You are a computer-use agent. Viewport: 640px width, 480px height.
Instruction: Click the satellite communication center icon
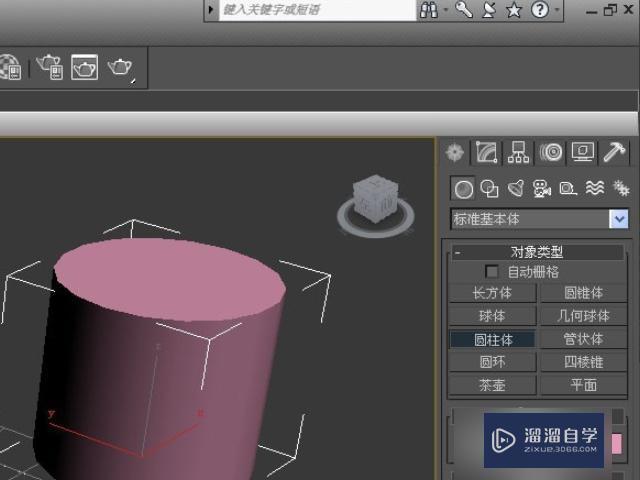point(489,9)
